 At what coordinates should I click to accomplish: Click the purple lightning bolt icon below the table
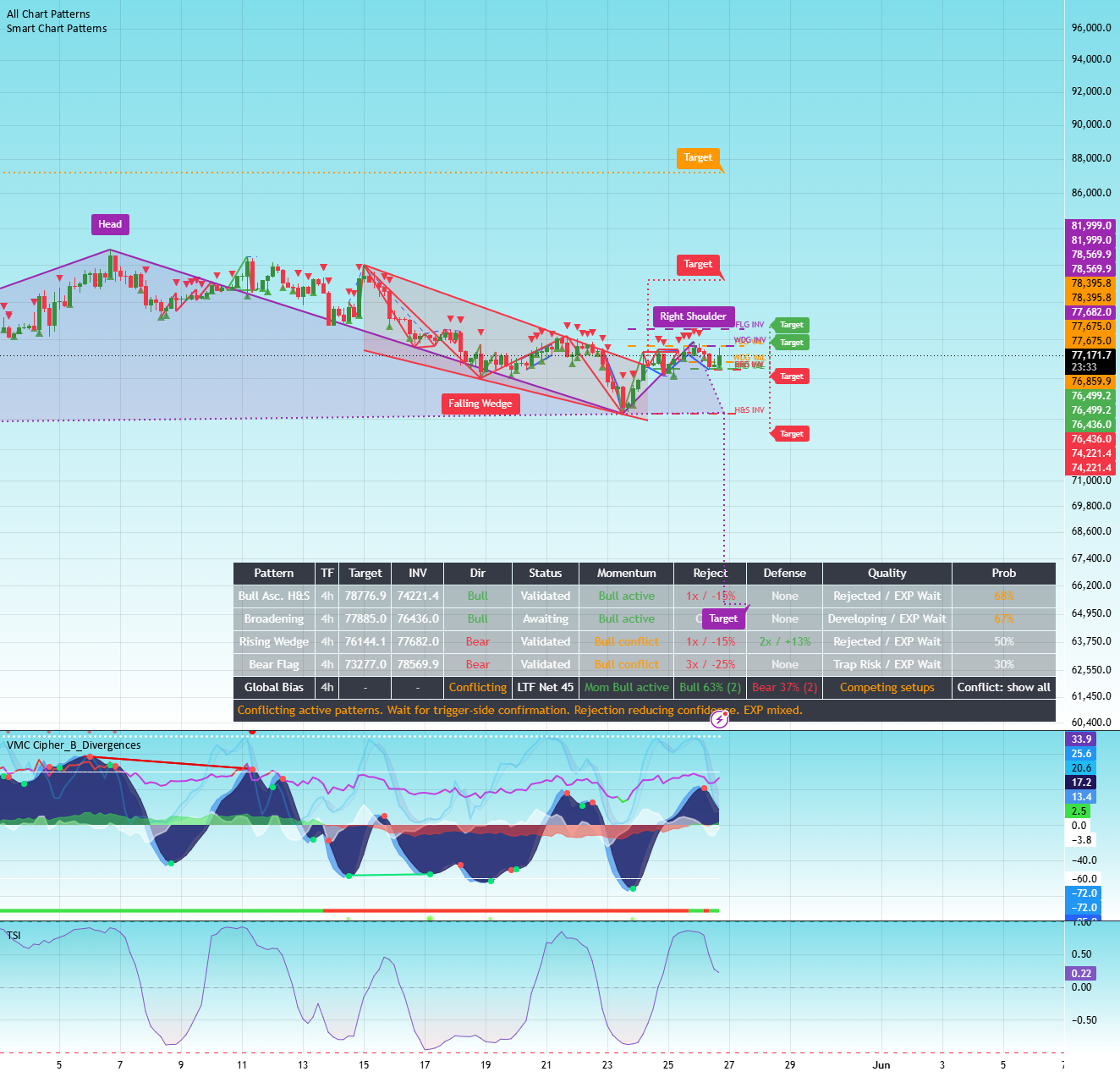(x=719, y=719)
